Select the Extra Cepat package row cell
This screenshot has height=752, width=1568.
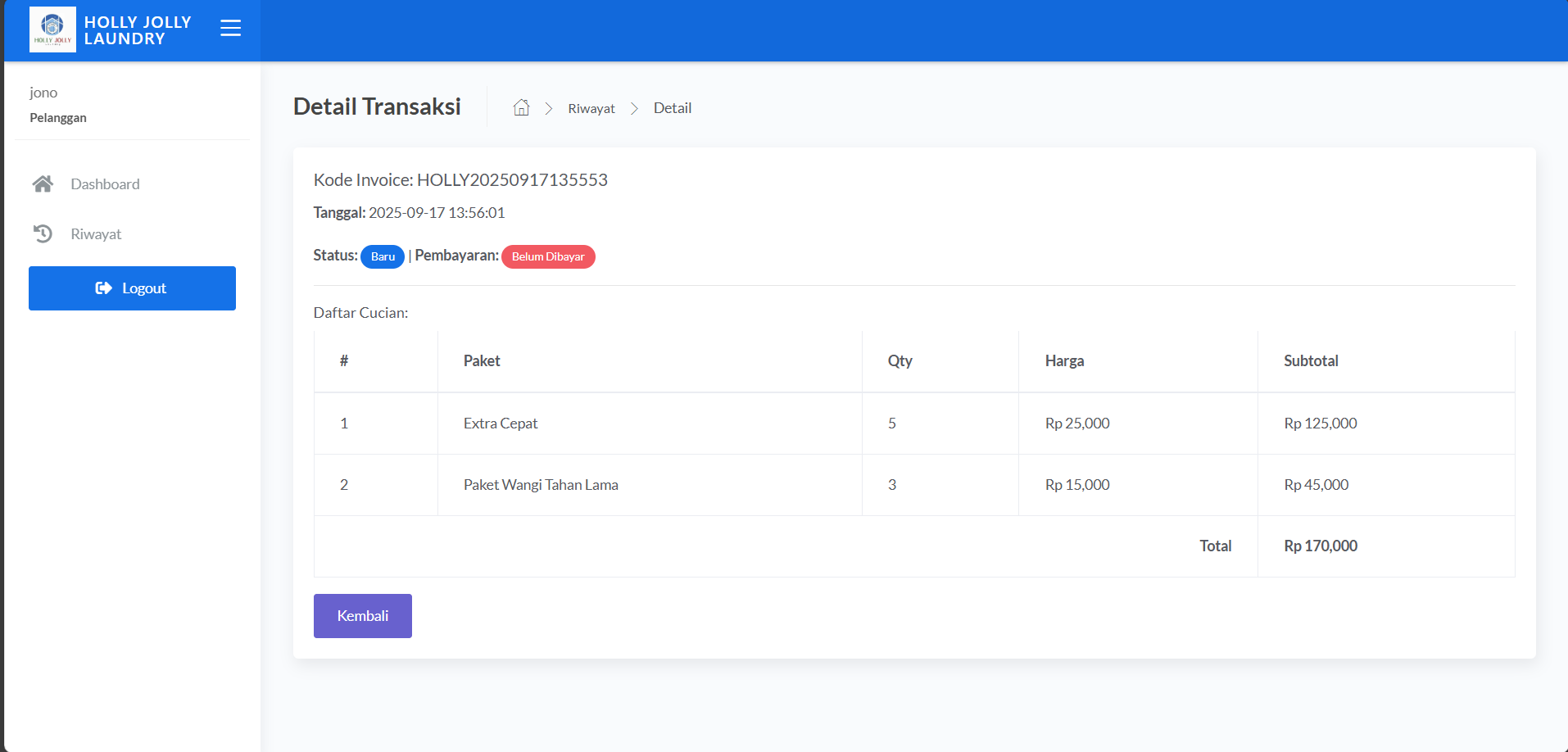point(501,424)
